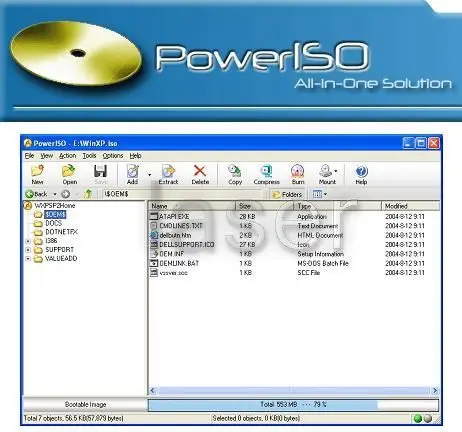The width and height of the screenshot is (462, 432).
Task: Expand the SUPPORT folder in tree
Action: (28, 250)
